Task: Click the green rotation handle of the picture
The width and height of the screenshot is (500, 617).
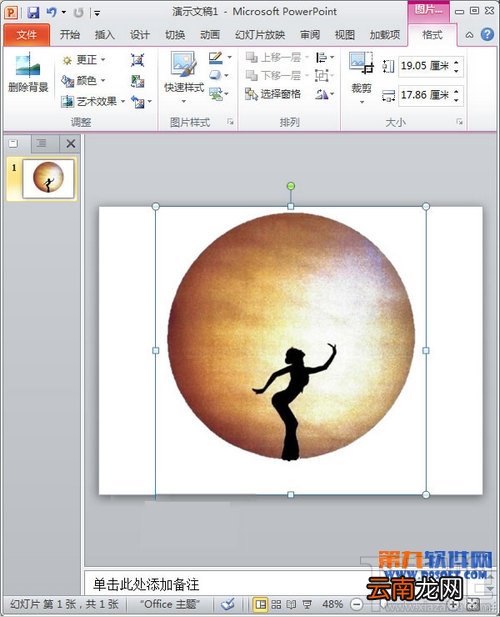Action: pyautogui.click(x=291, y=186)
